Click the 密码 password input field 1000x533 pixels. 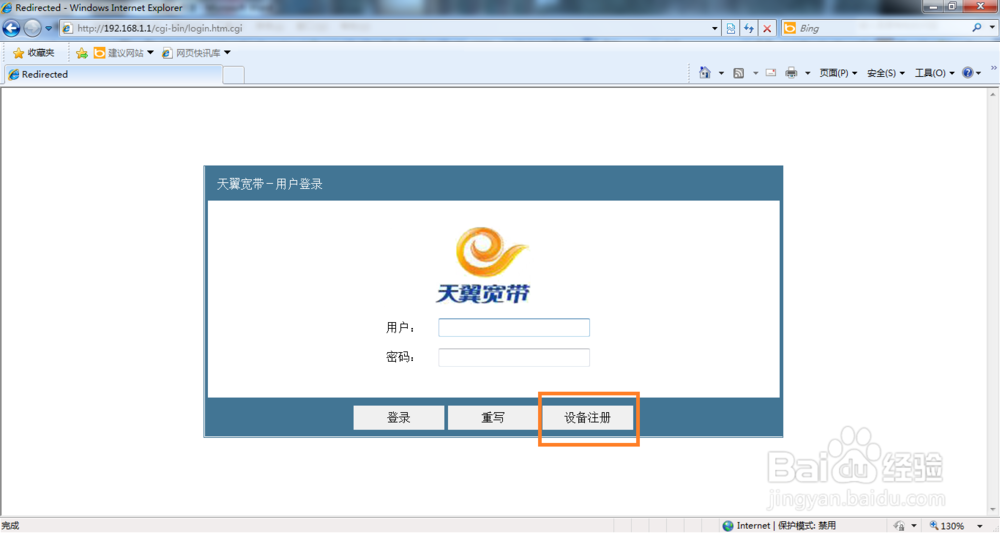(x=514, y=357)
